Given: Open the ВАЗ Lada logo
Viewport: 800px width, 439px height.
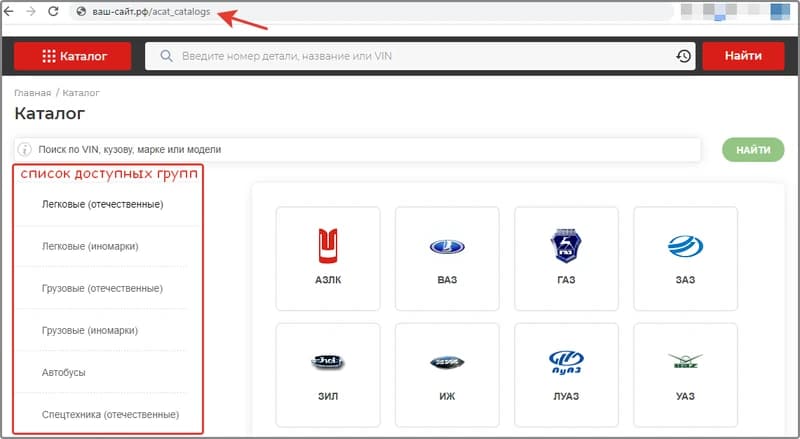Looking at the screenshot, I should pos(447,247).
